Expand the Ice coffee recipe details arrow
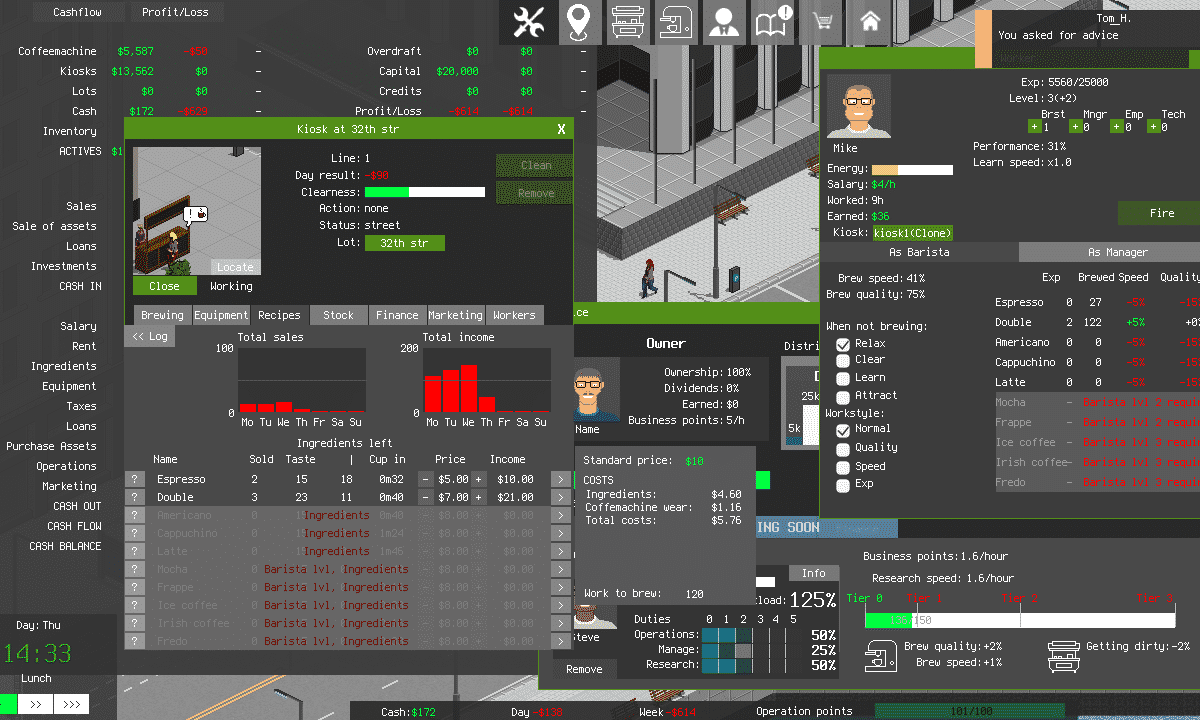The height and width of the screenshot is (720, 1200). point(561,606)
